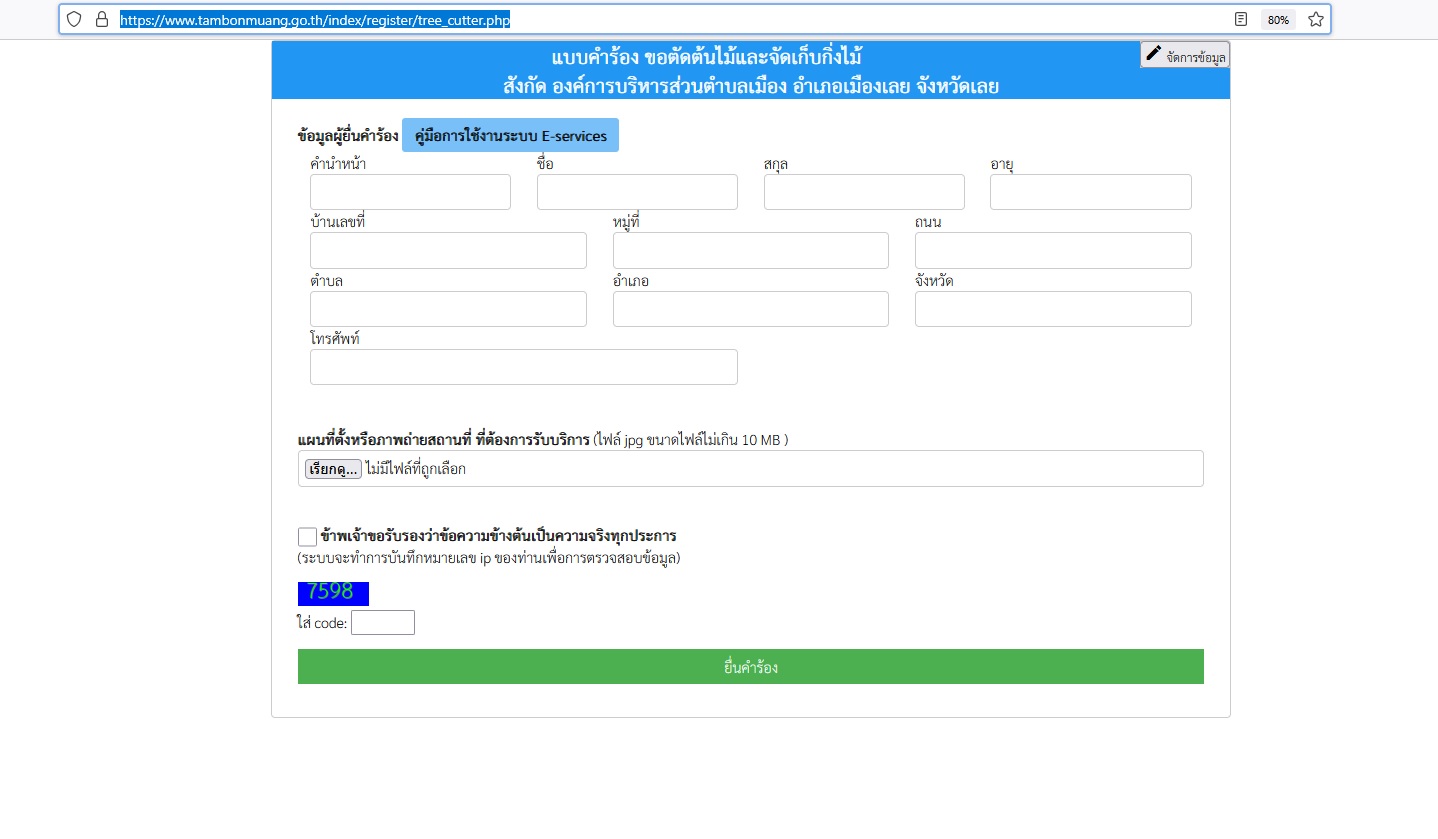Image resolution: width=1438 pixels, height=839 pixels.
Task: Toggle reader view icon in address bar
Action: (1241, 19)
